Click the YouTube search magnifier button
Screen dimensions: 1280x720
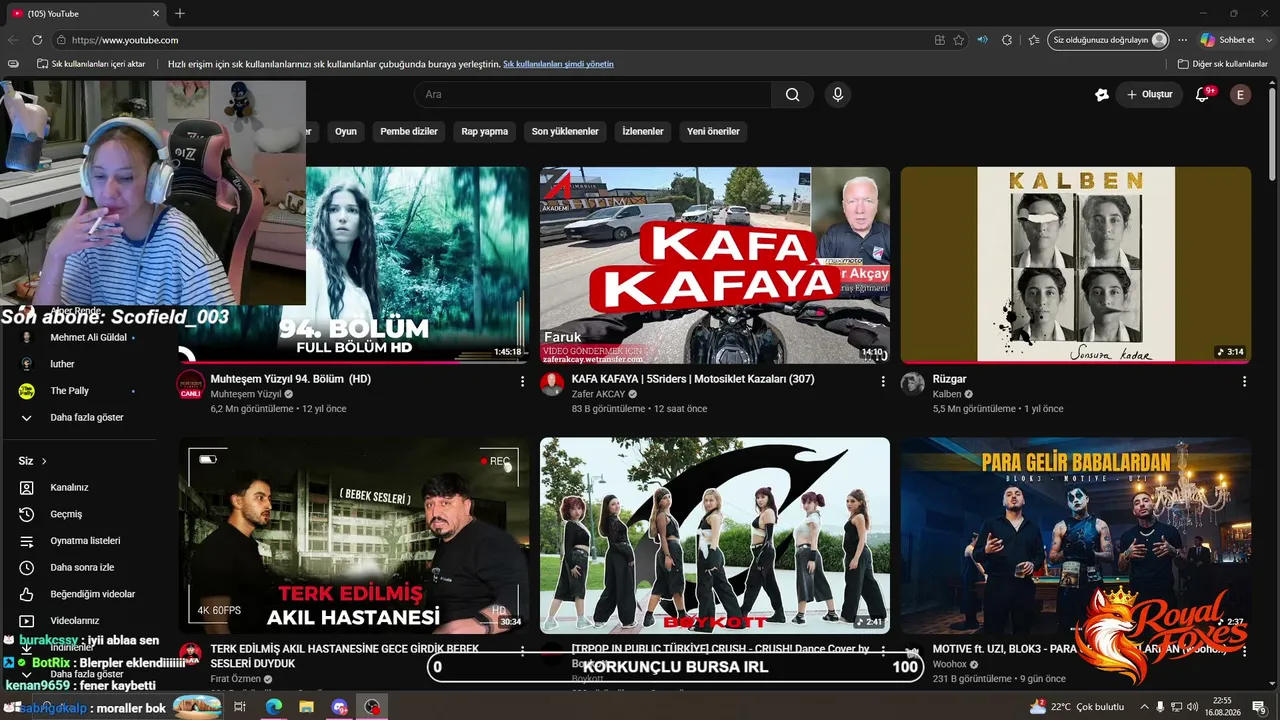(792, 95)
